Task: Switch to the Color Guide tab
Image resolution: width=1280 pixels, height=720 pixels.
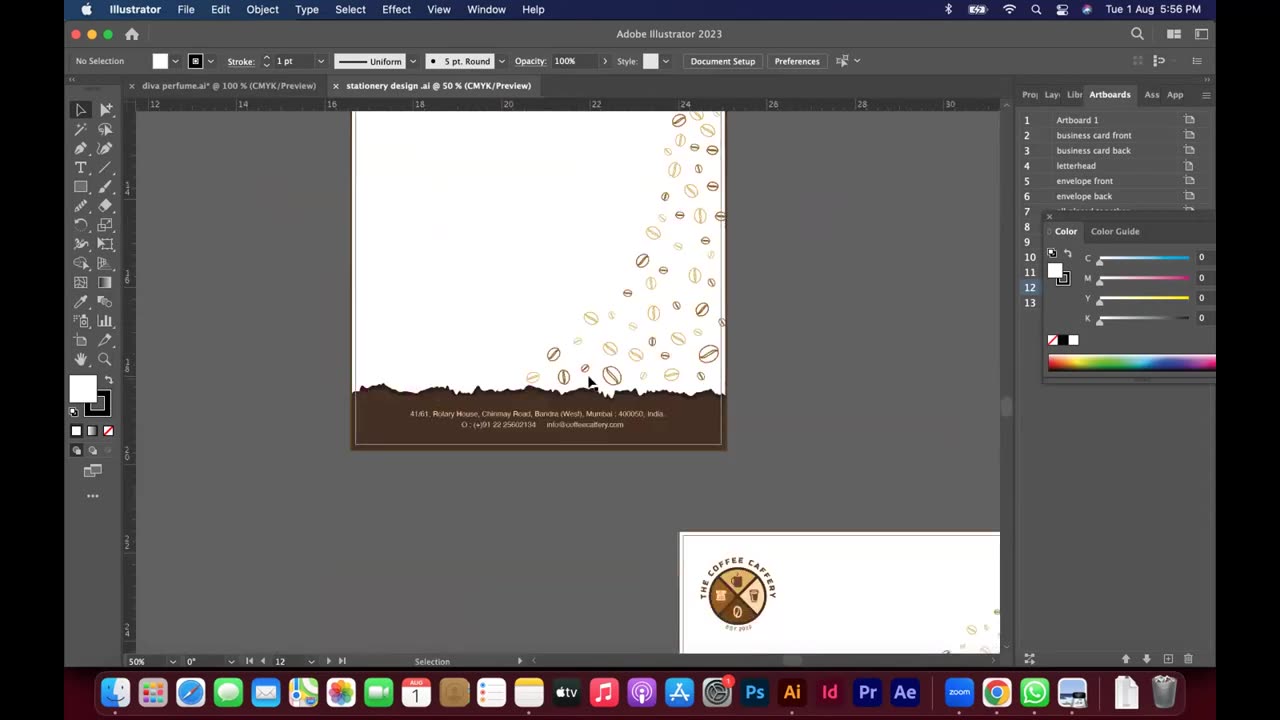Action: (x=1115, y=231)
